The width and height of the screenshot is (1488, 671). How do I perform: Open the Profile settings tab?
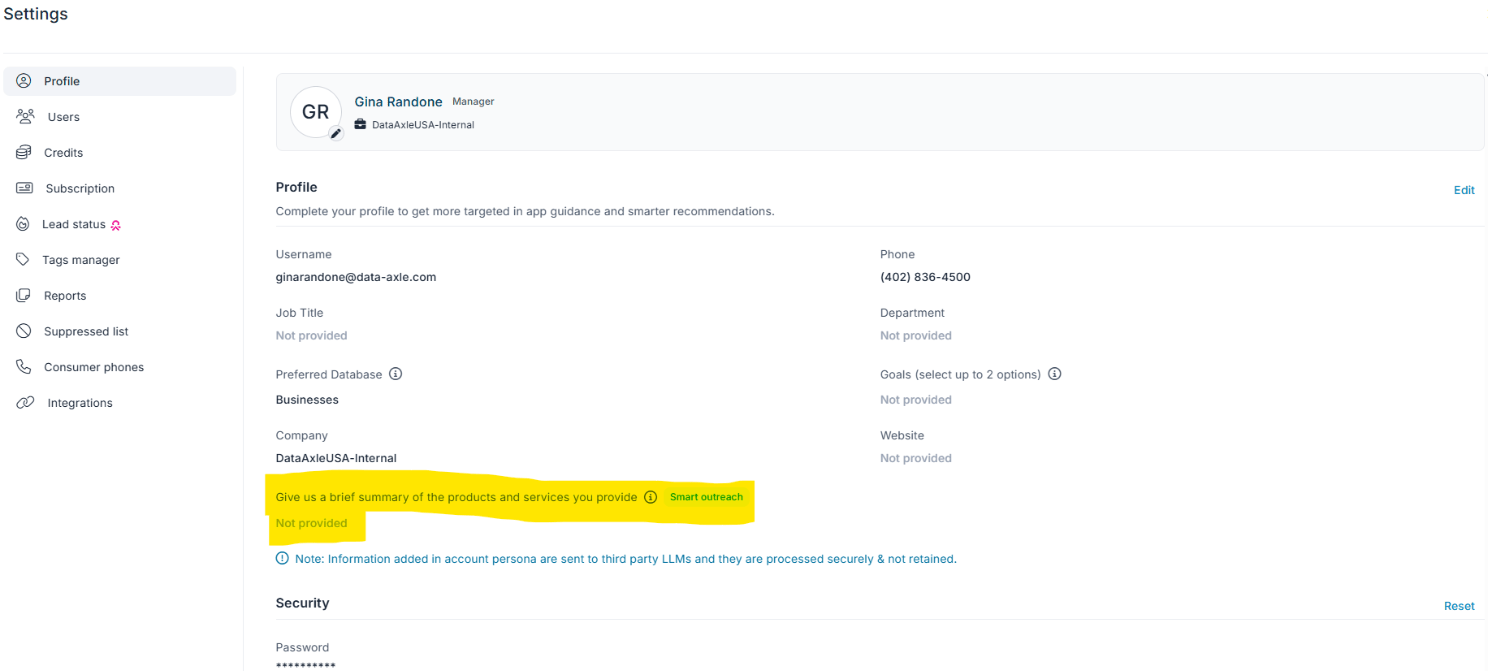tap(62, 81)
